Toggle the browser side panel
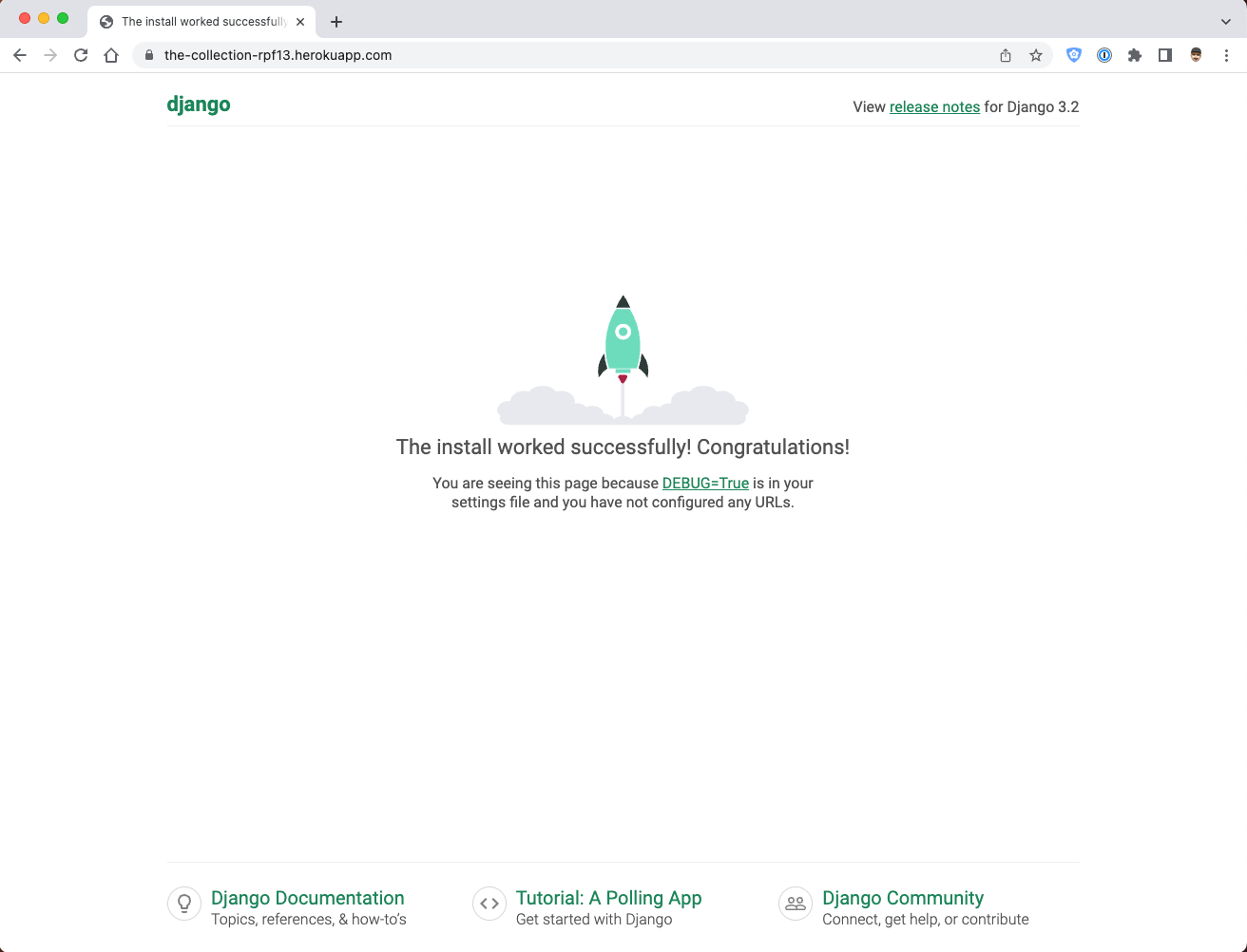1247x952 pixels. point(1165,55)
